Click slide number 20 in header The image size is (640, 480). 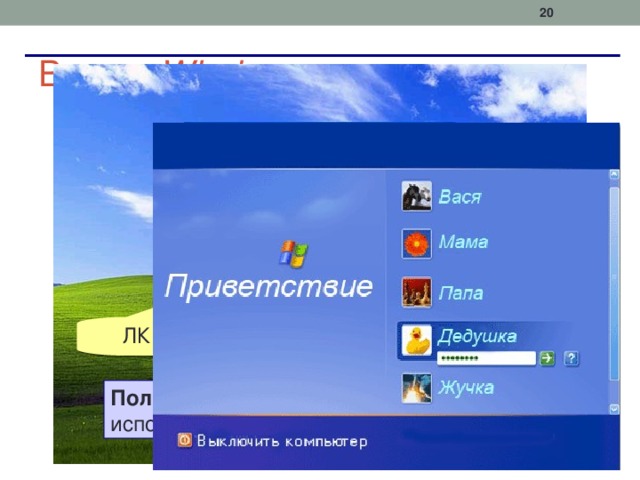(x=546, y=13)
